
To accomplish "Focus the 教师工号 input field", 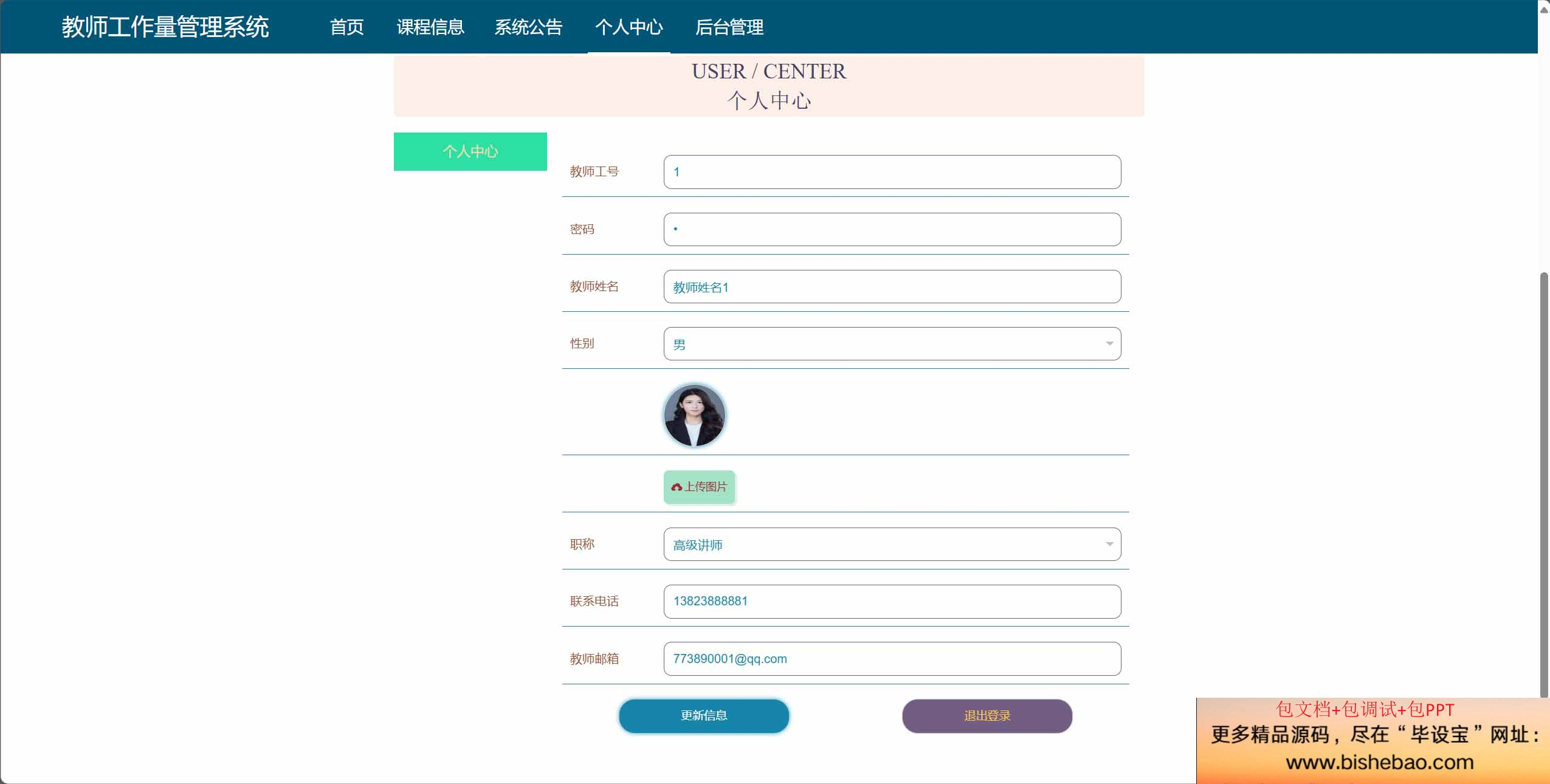I will point(892,172).
